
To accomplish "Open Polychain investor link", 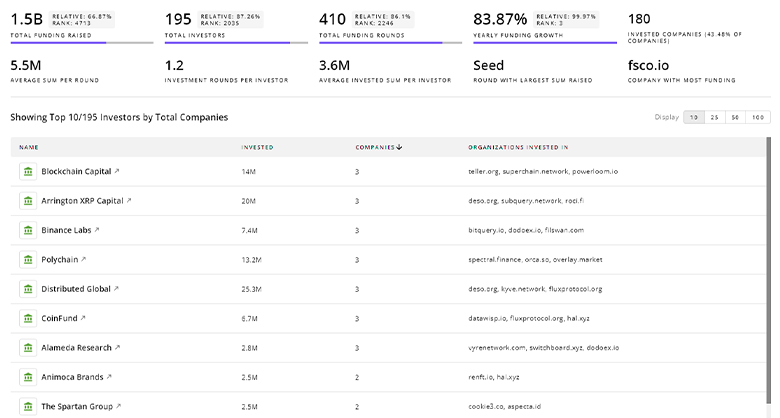I will pyautogui.click(x=60, y=259).
